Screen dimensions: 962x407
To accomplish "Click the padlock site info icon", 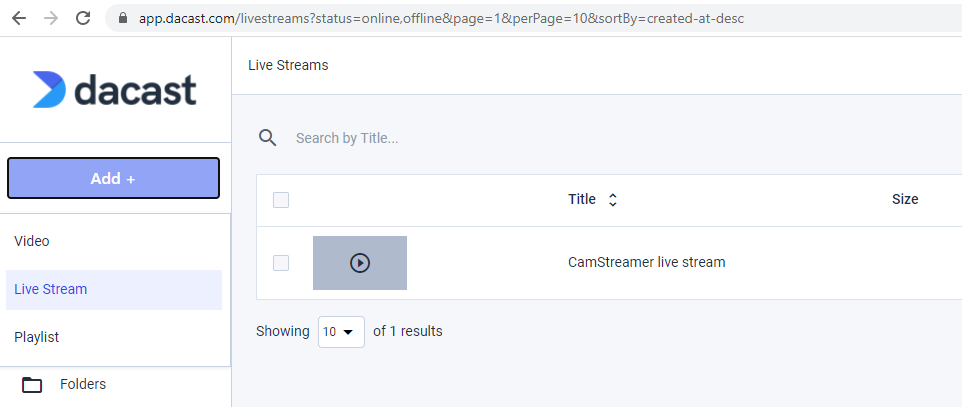I will point(124,19).
